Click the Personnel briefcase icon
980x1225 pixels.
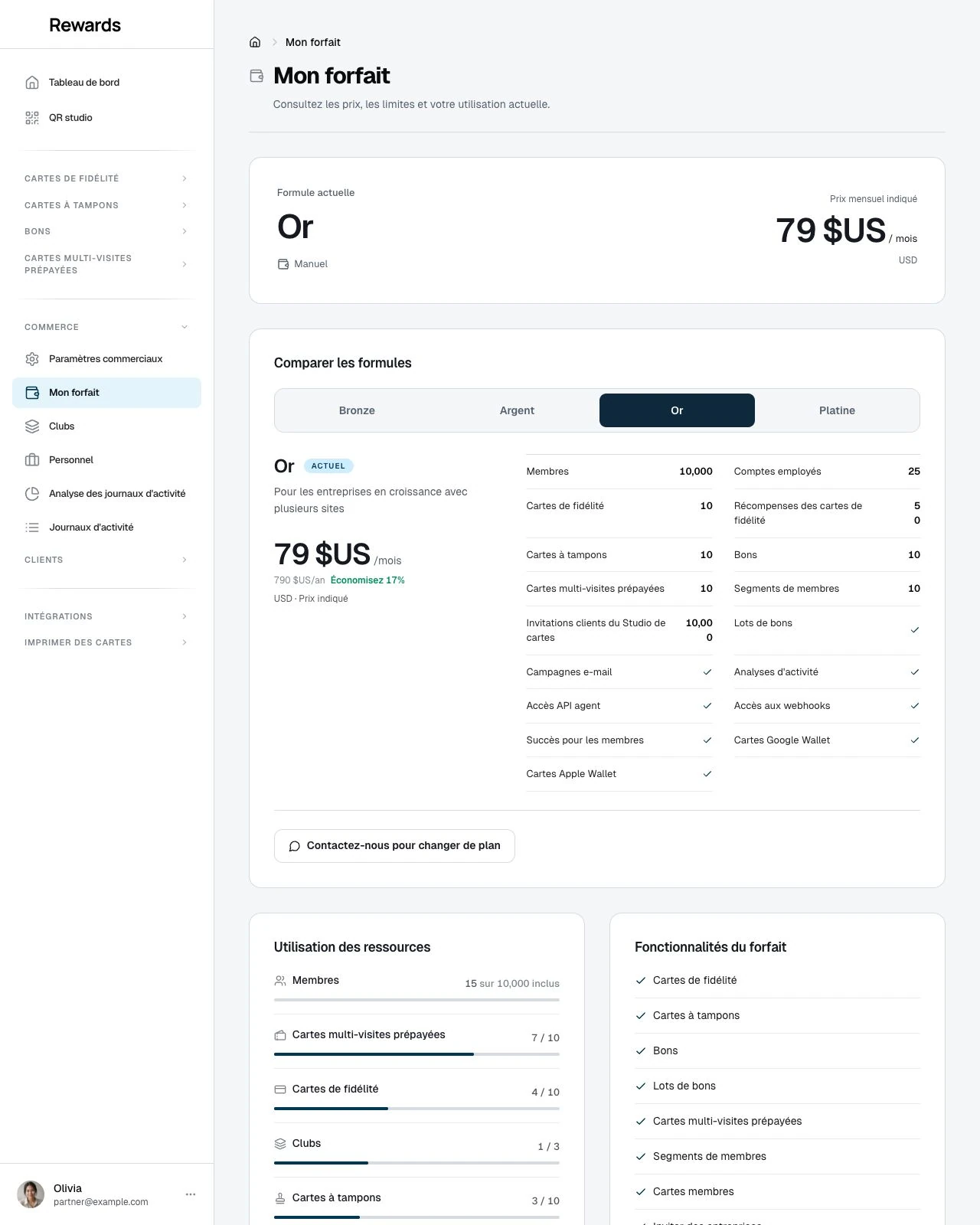[x=32, y=460]
